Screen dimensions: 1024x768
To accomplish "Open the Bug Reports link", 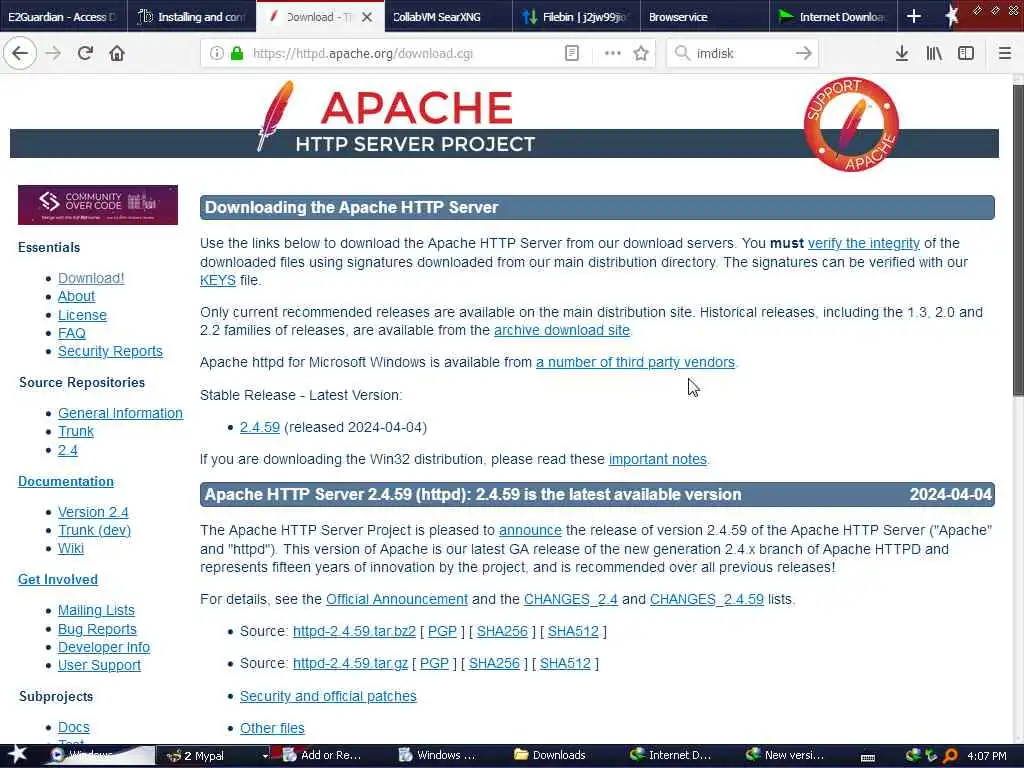I will (97, 629).
